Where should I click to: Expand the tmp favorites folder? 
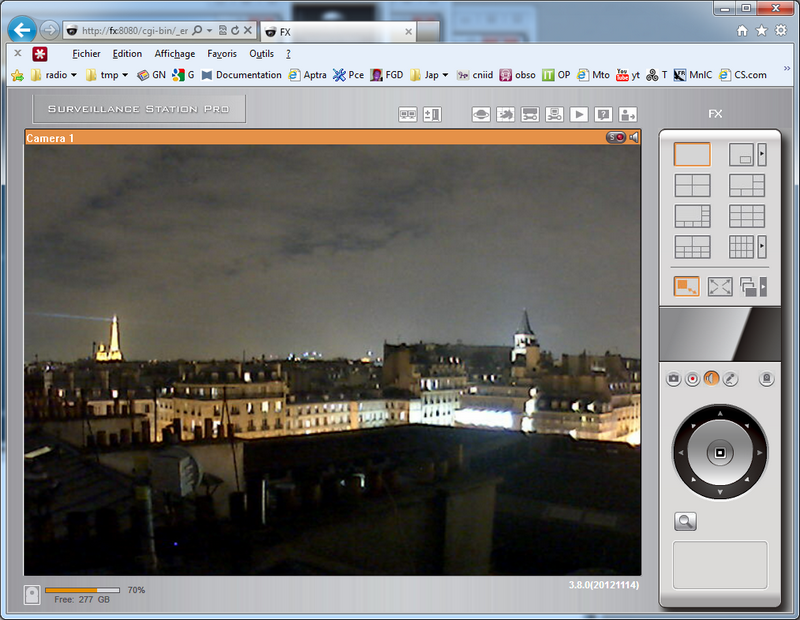point(107,75)
